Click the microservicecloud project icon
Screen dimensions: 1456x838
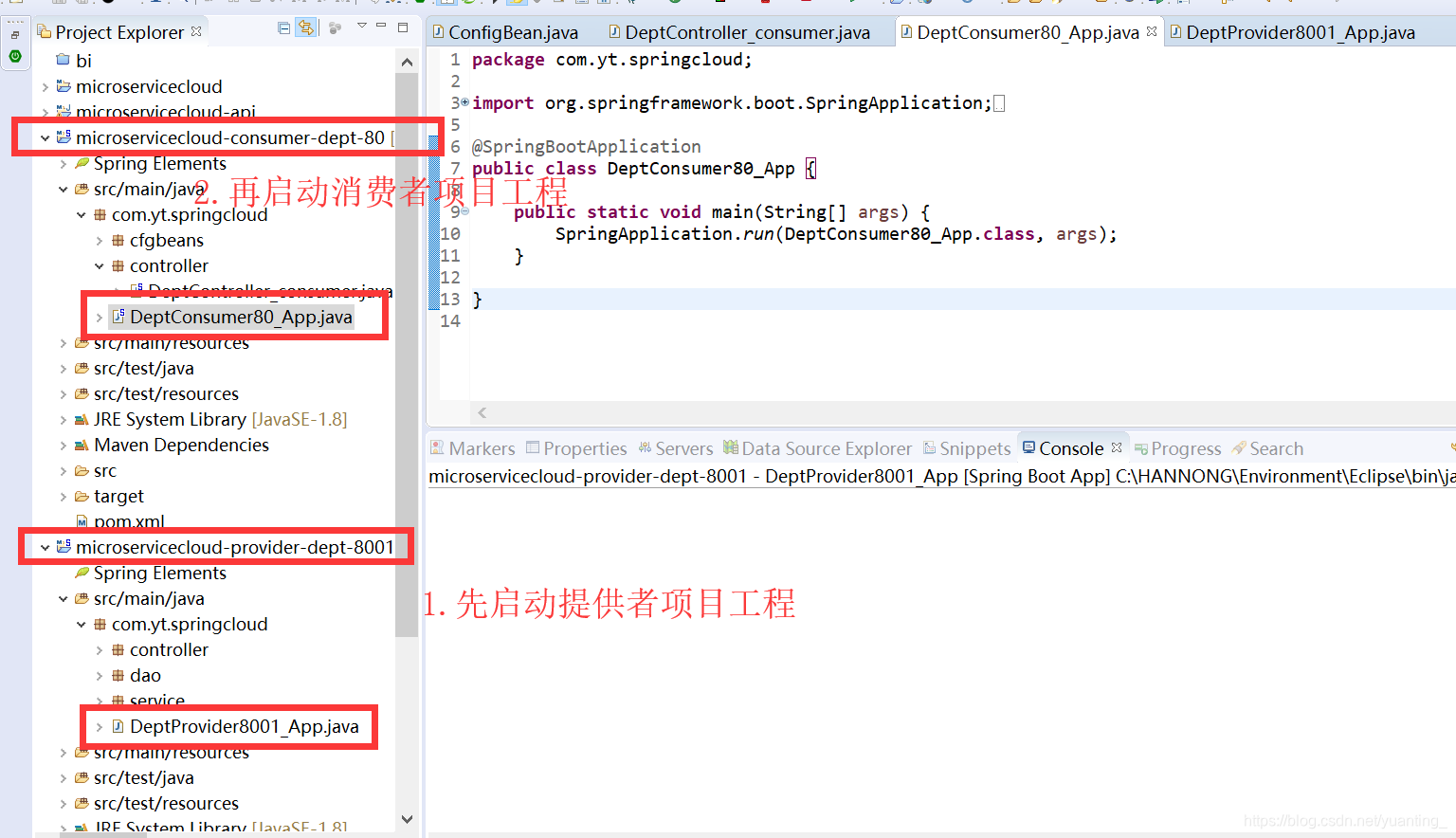64,86
